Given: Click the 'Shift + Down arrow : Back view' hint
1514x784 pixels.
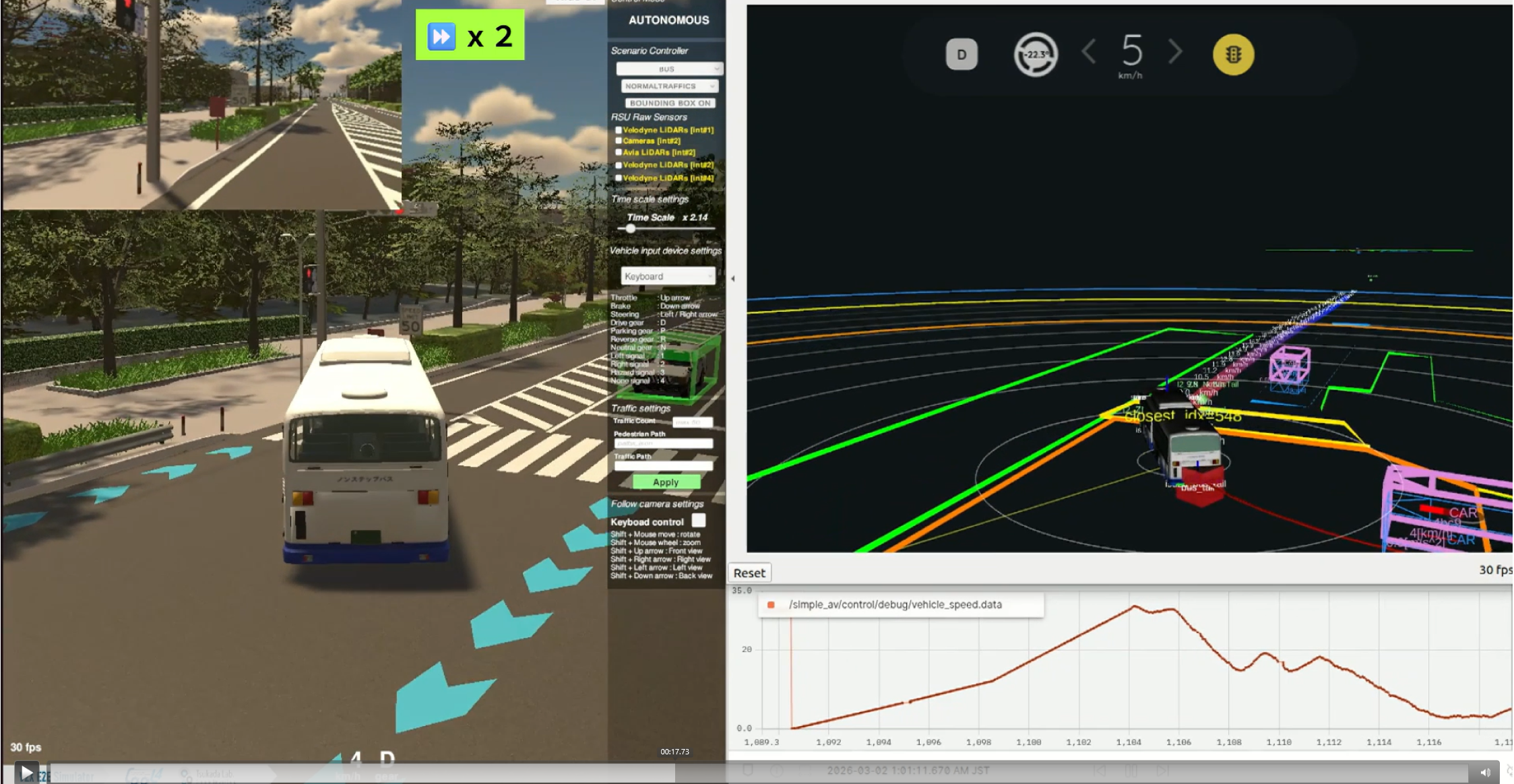Looking at the screenshot, I should [x=662, y=576].
